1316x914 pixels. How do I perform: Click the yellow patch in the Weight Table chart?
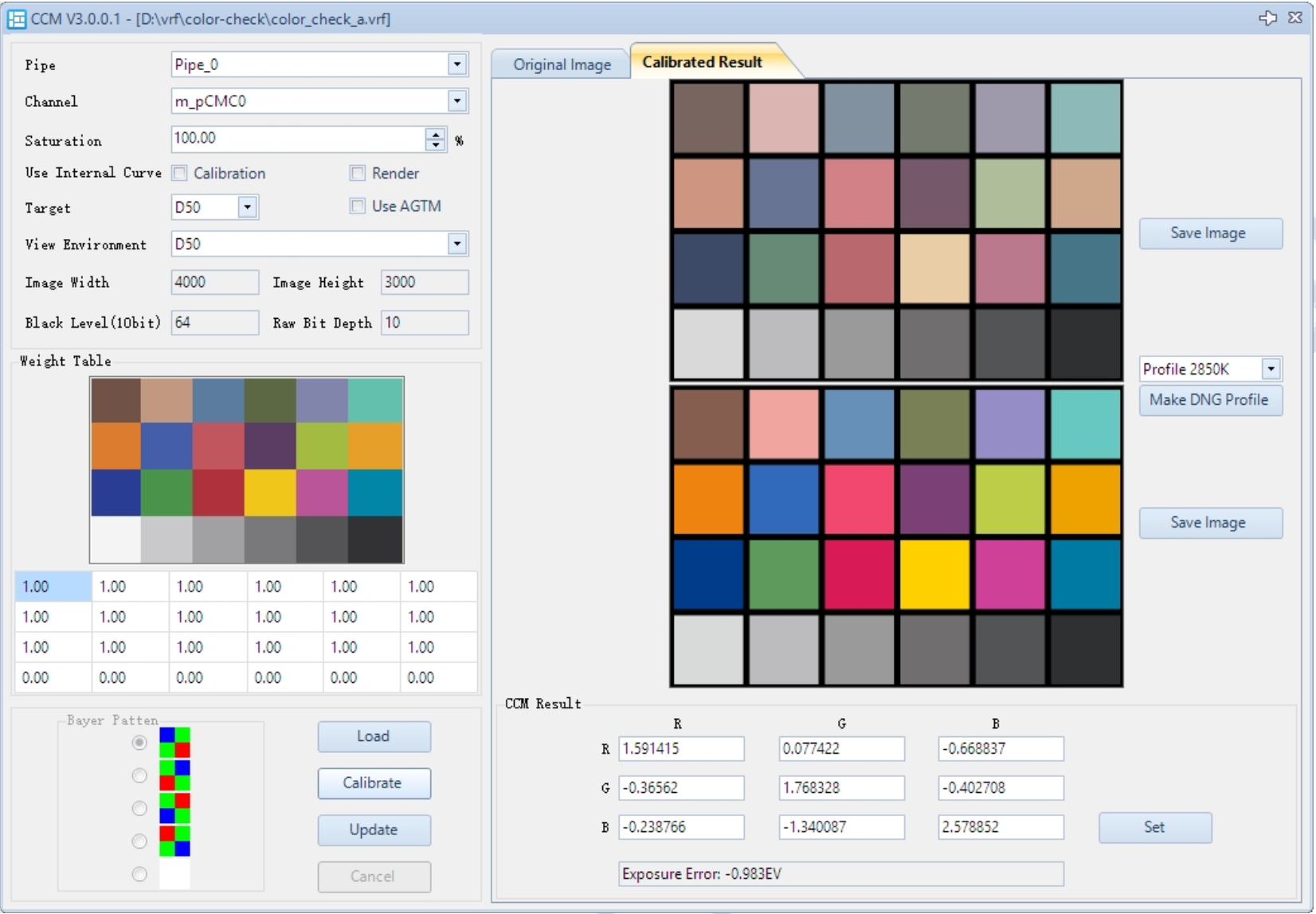pyautogui.click(x=270, y=492)
